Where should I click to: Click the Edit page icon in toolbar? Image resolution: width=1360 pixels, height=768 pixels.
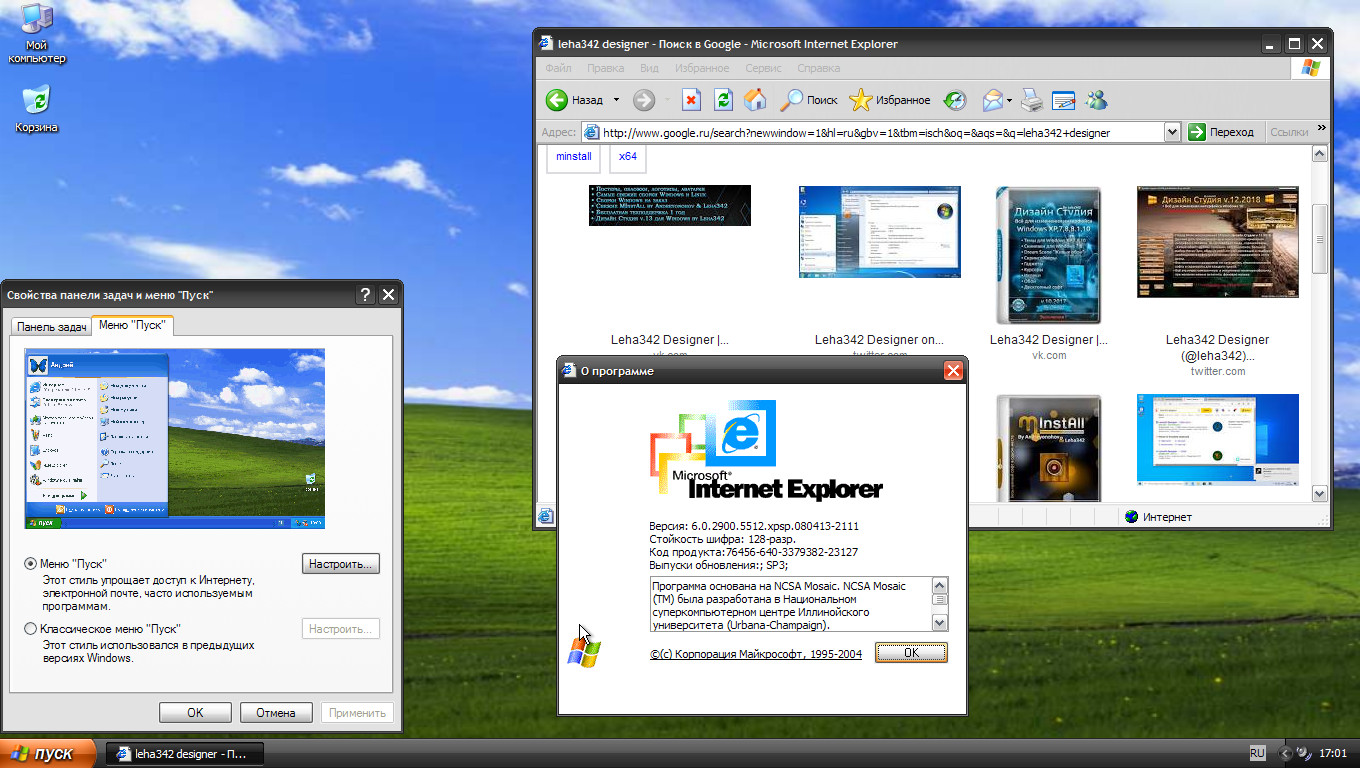coord(1063,100)
